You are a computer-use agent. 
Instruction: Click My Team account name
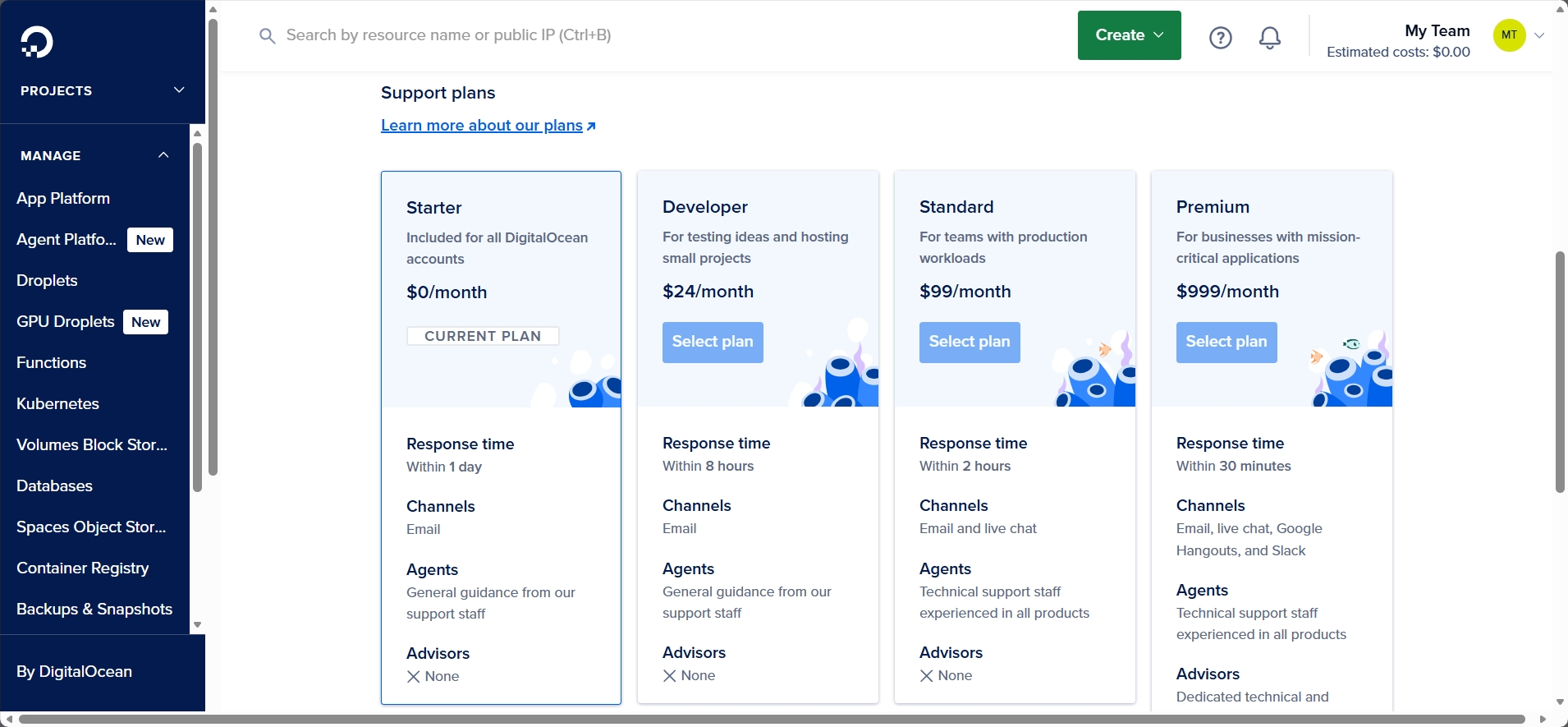click(x=1437, y=30)
